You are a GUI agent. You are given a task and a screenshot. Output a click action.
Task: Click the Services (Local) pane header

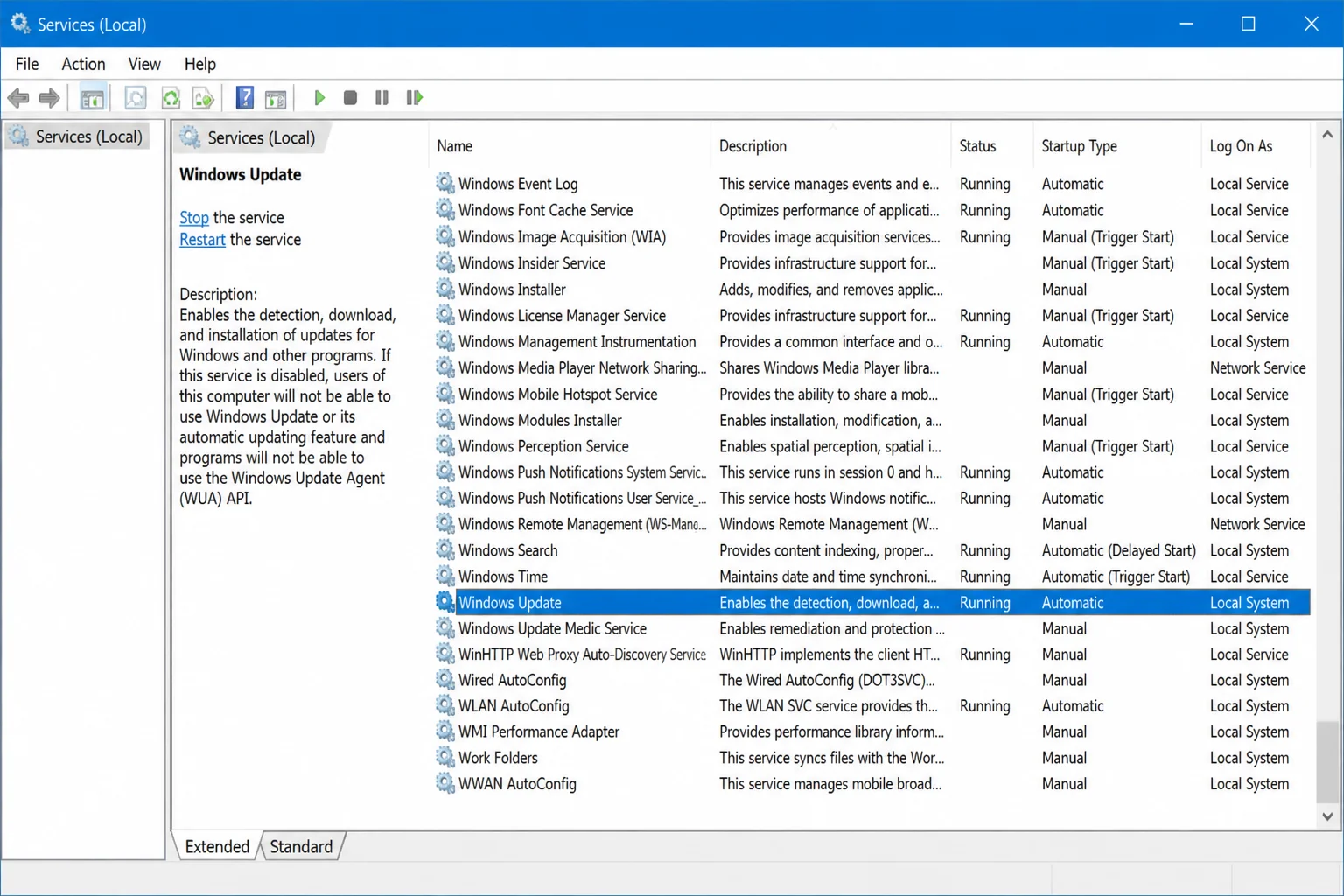click(251, 137)
